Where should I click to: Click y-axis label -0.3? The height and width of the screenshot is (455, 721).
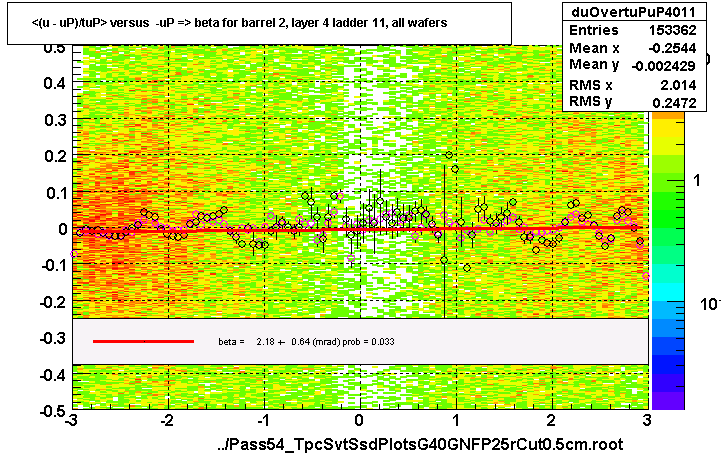[x=52, y=339]
